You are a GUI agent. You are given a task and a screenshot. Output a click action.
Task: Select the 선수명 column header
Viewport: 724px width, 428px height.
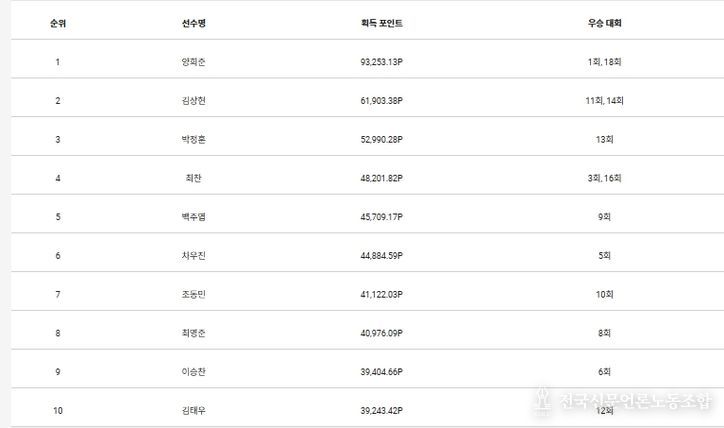[x=193, y=23]
